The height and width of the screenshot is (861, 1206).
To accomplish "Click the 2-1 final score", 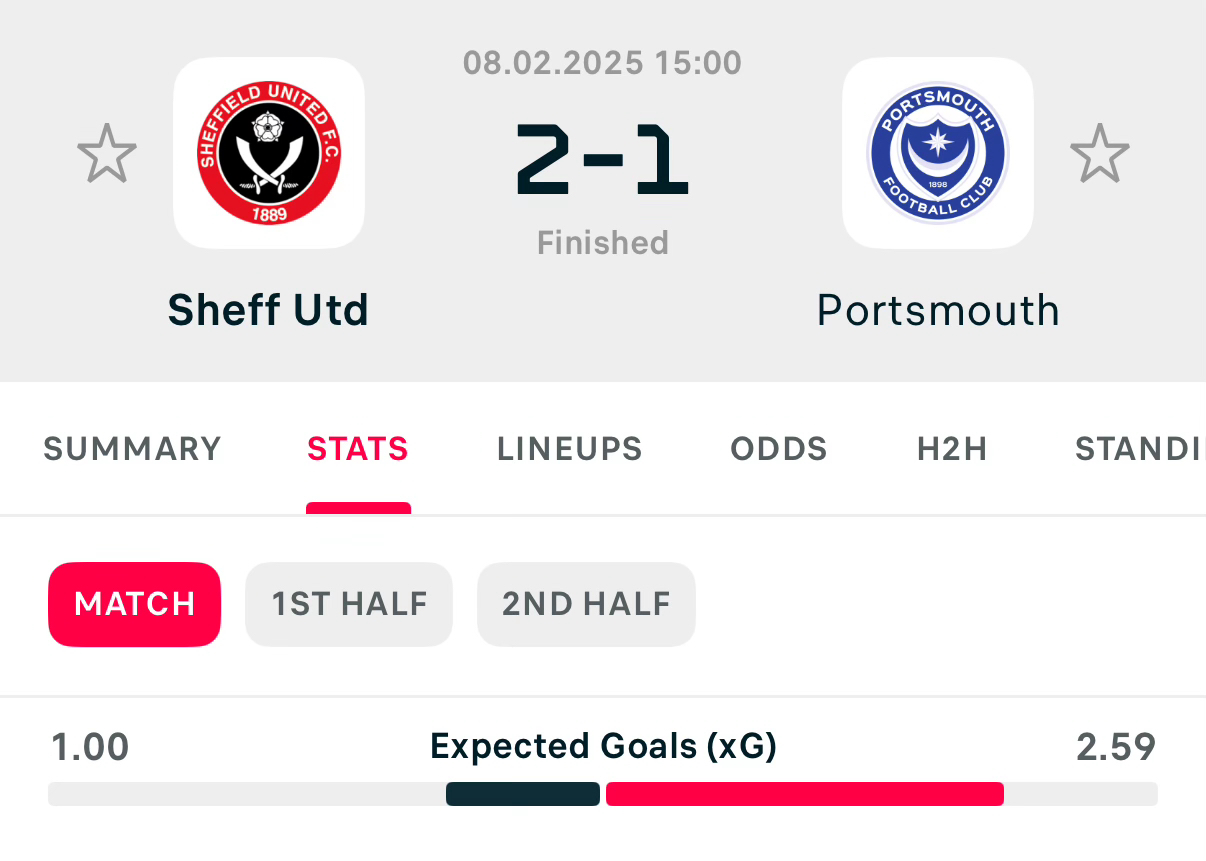I will click(602, 159).
